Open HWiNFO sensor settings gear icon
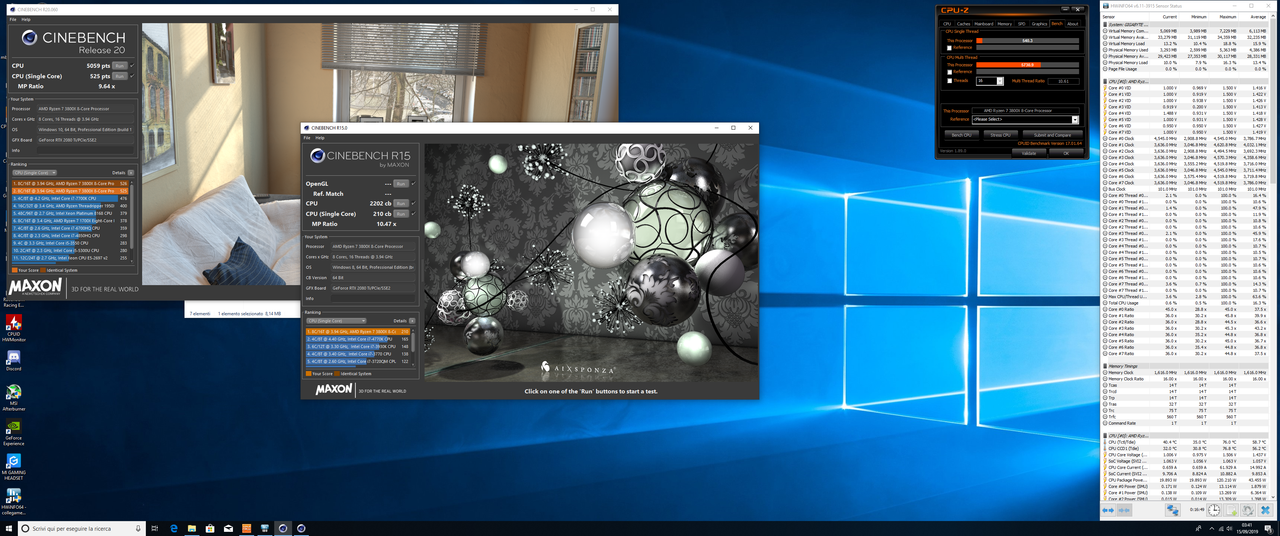Viewport: 1280px width, 536px height. pos(1248,510)
